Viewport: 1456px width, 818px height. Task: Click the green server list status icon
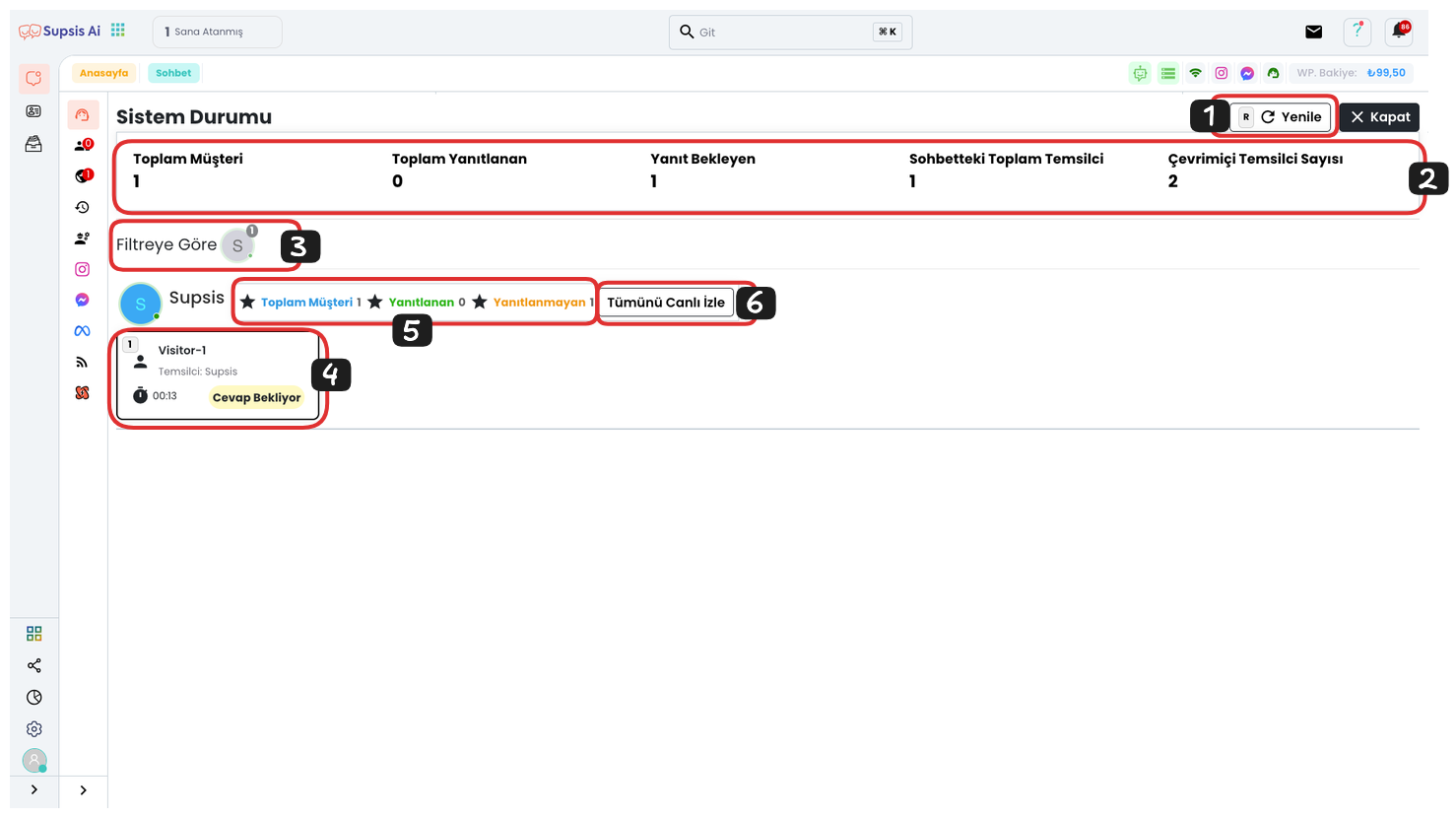[x=1168, y=73]
